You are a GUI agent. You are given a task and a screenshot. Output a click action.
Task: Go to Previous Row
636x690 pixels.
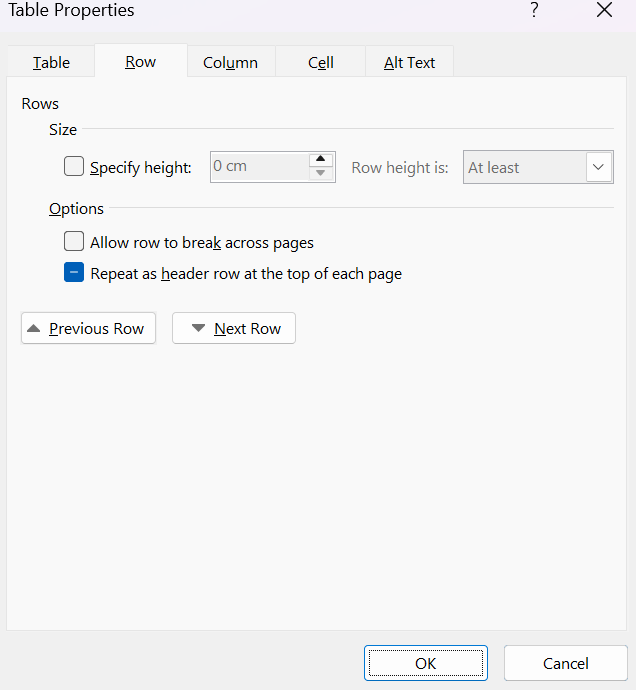click(88, 328)
